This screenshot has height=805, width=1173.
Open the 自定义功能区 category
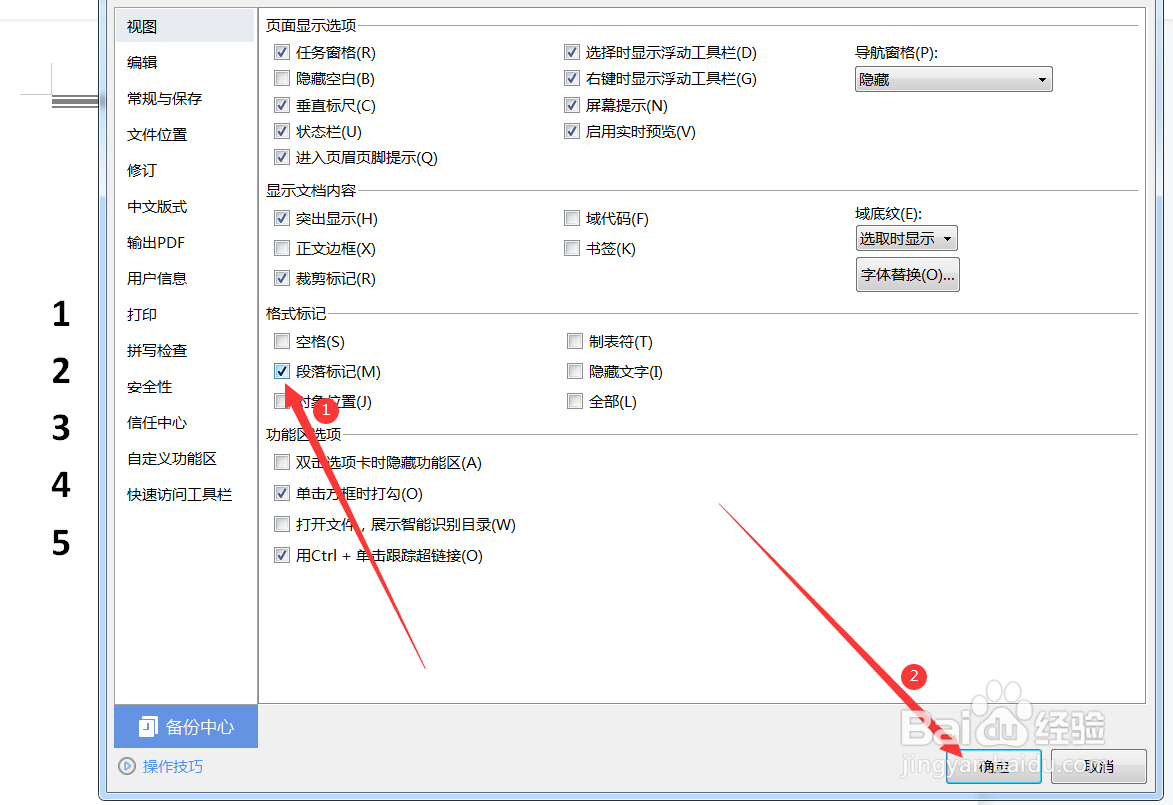click(x=172, y=459)
